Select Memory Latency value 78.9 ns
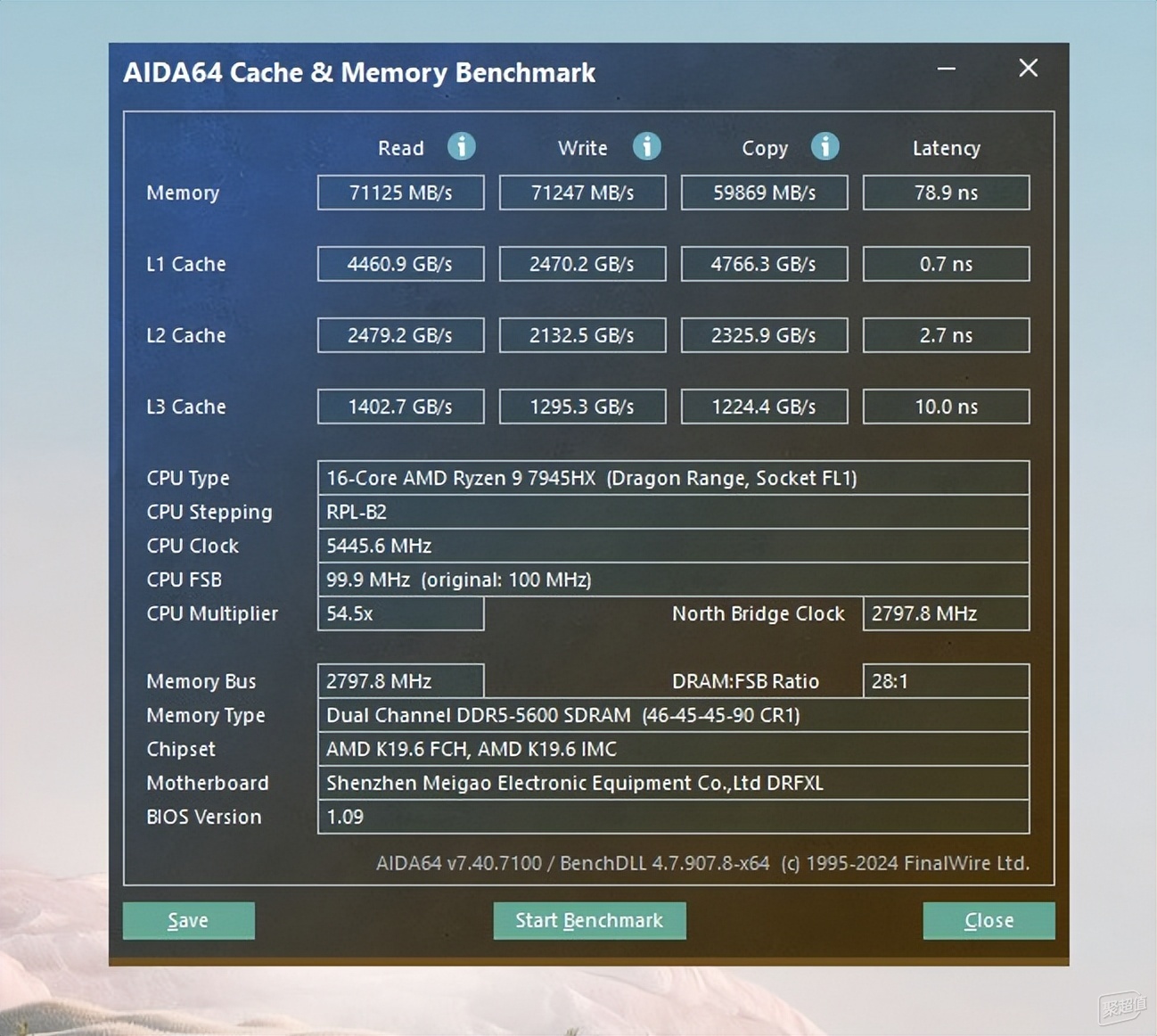Viewport: 1157px width, 1036px height. click(x=947, y=193)
